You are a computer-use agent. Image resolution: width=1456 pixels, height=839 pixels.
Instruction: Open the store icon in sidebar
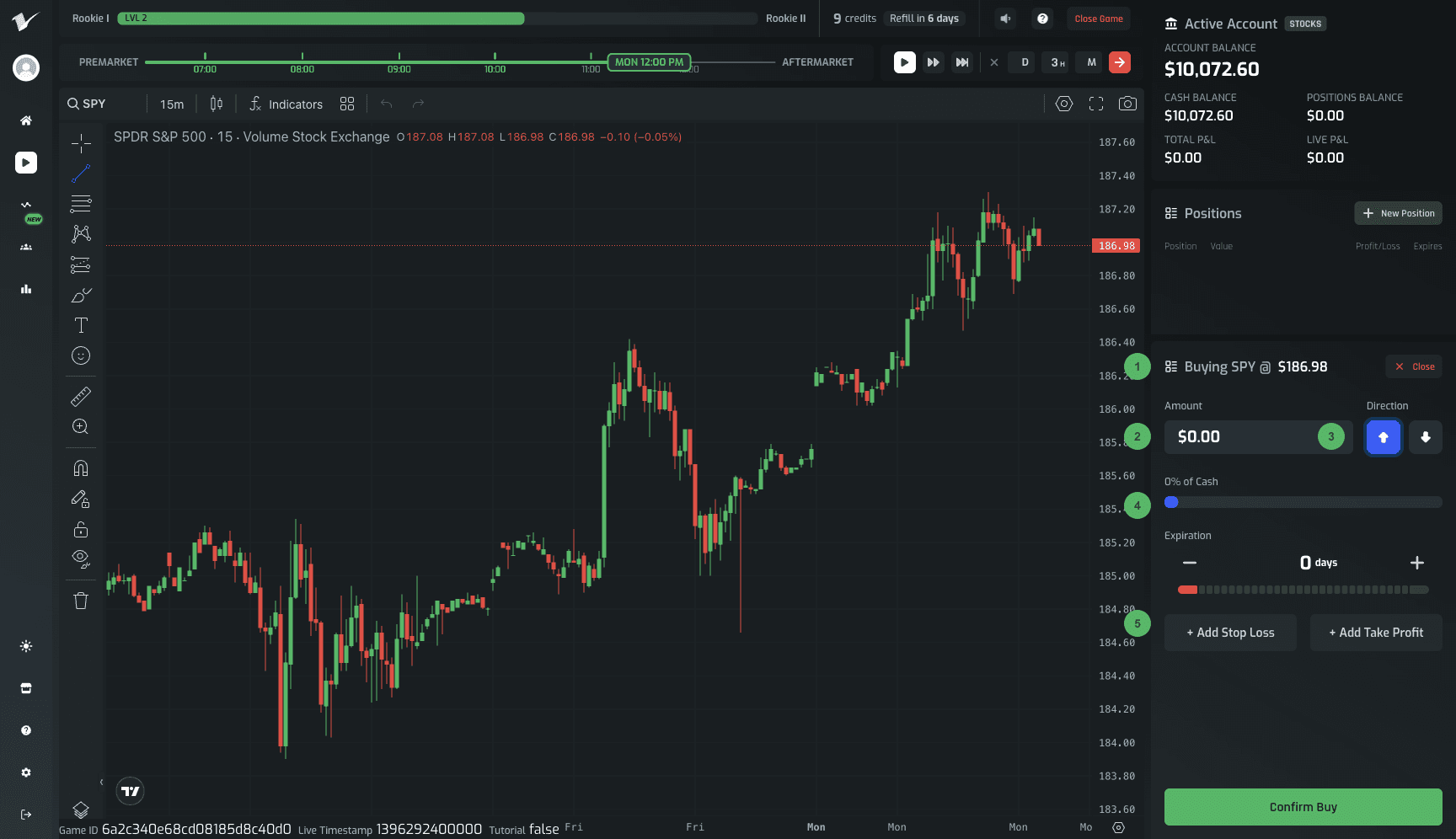point(26,688)
